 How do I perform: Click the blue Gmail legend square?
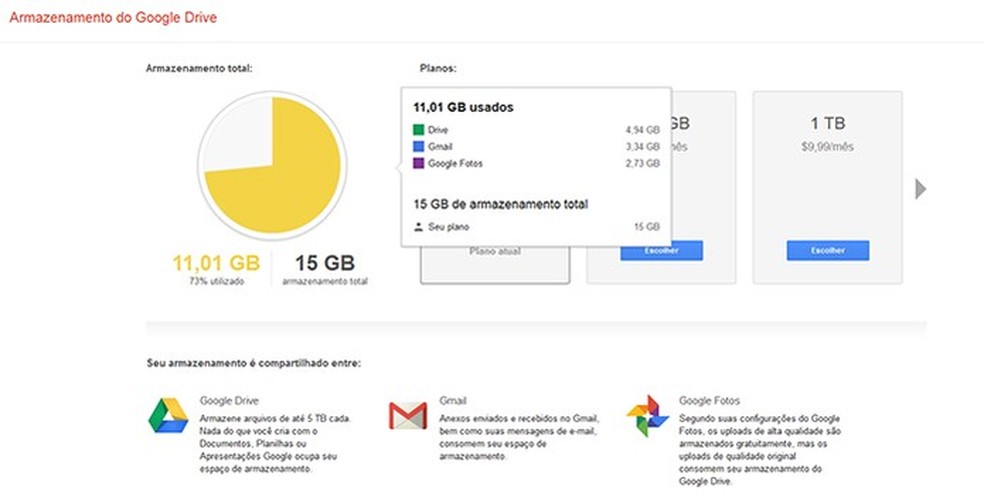(x=418, y=146)
